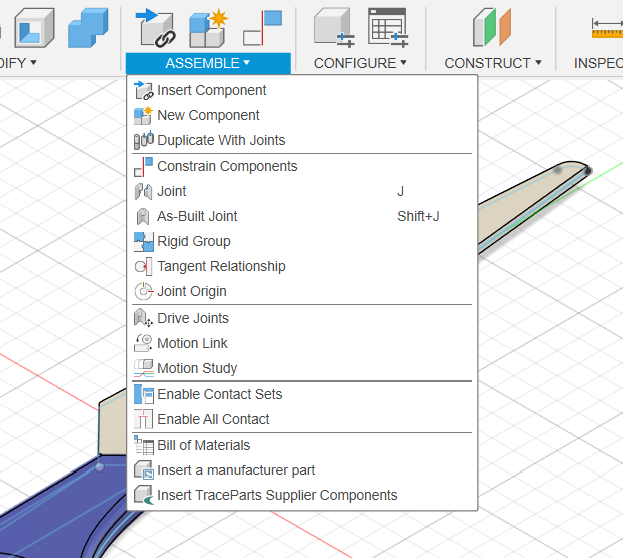Image resolution: width=623 pixels, height=558 pixels.
Task: Click the Midplane construct toolbar icon
Action: click(491, 28)
